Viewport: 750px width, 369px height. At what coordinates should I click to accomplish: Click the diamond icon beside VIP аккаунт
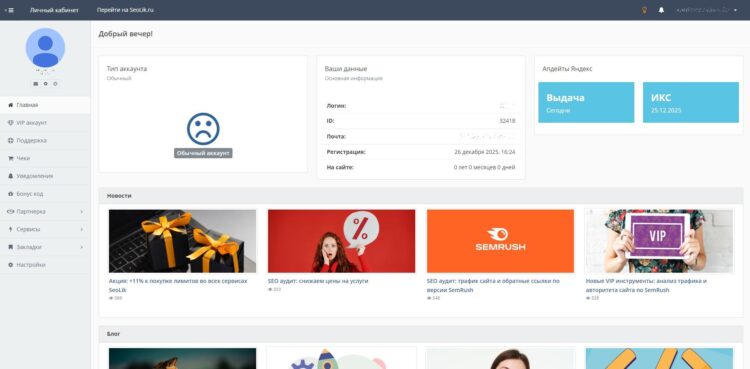click(x=11, y=123)
